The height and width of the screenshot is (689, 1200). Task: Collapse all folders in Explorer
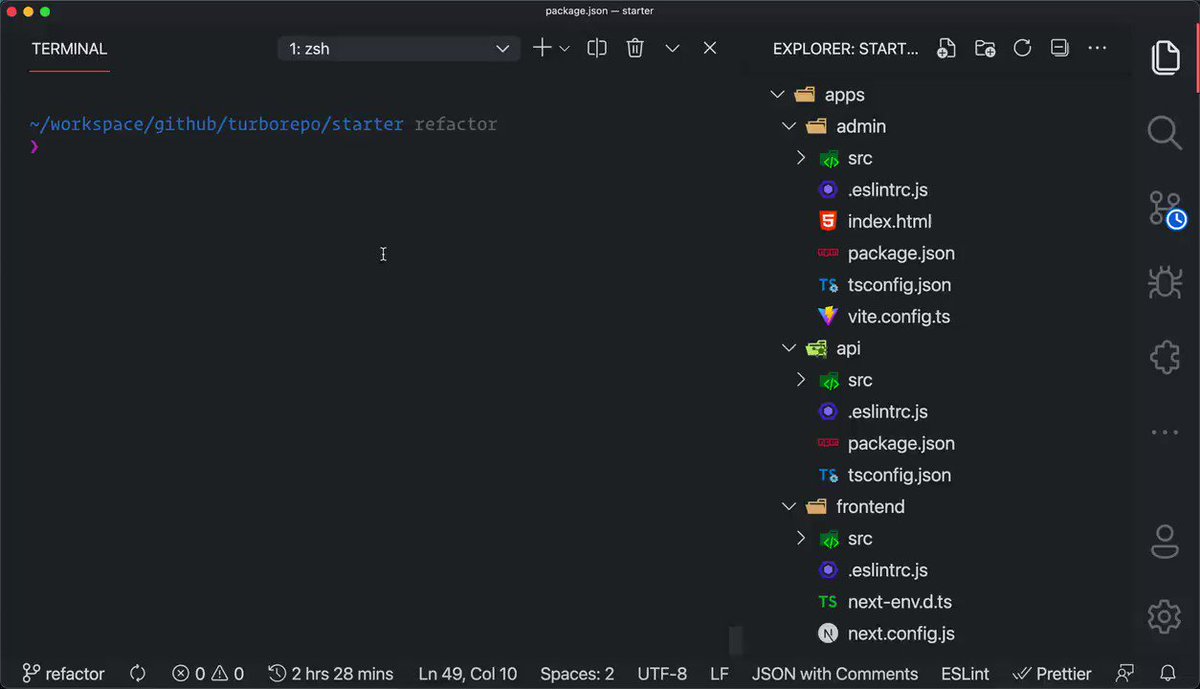coord(1059,47)
